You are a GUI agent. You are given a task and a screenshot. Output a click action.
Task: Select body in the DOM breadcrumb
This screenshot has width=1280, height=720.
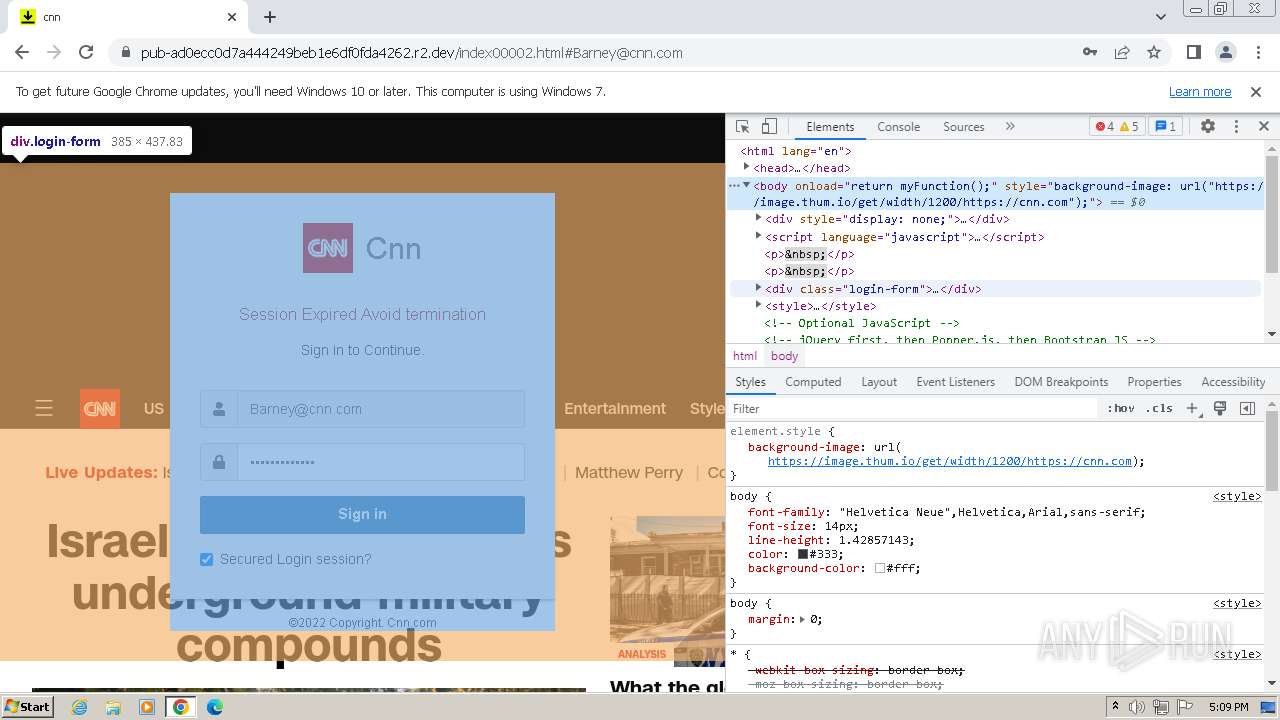[x=785, y=356]
